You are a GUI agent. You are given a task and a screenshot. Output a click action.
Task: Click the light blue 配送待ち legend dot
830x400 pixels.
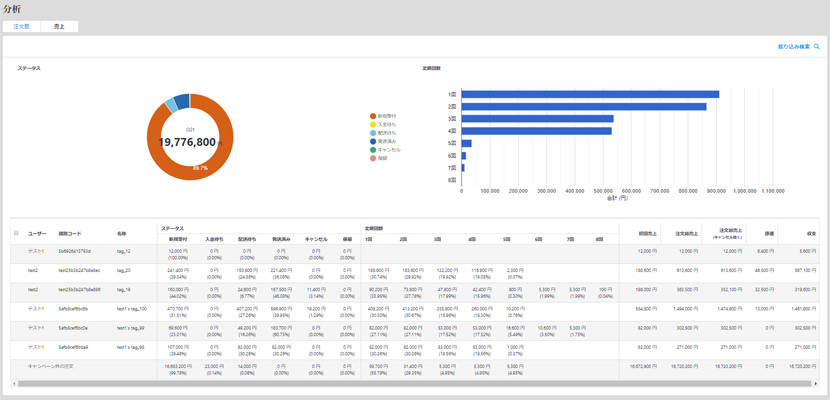(373, 132)
